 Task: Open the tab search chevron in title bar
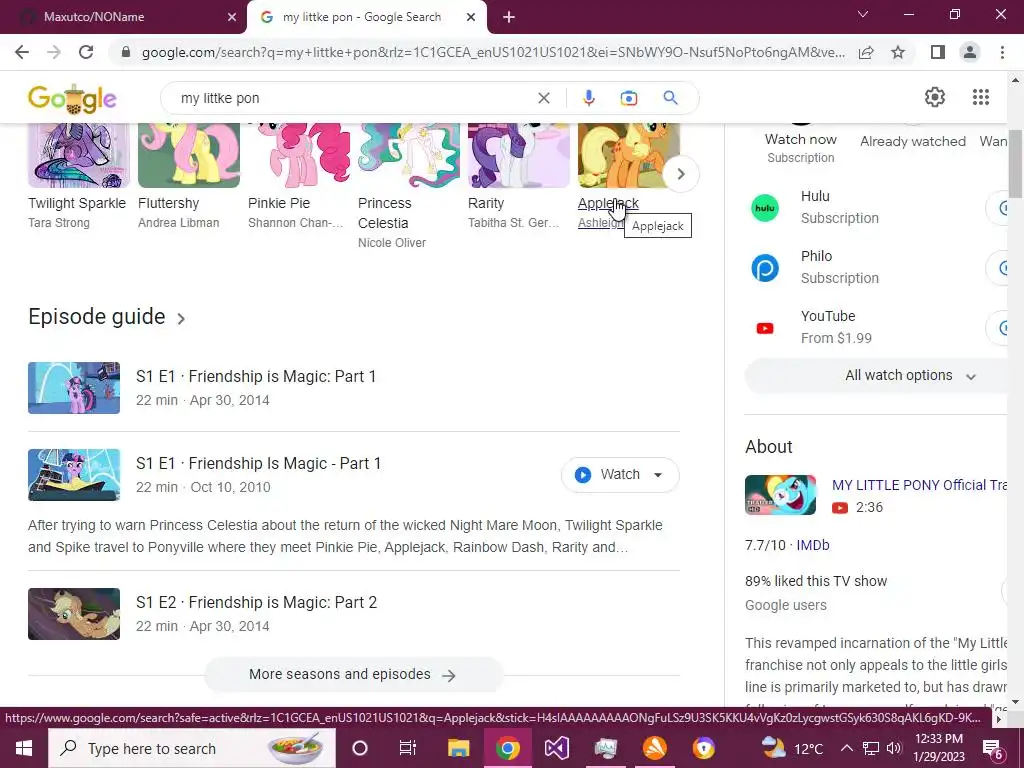[x=863, y=14]
